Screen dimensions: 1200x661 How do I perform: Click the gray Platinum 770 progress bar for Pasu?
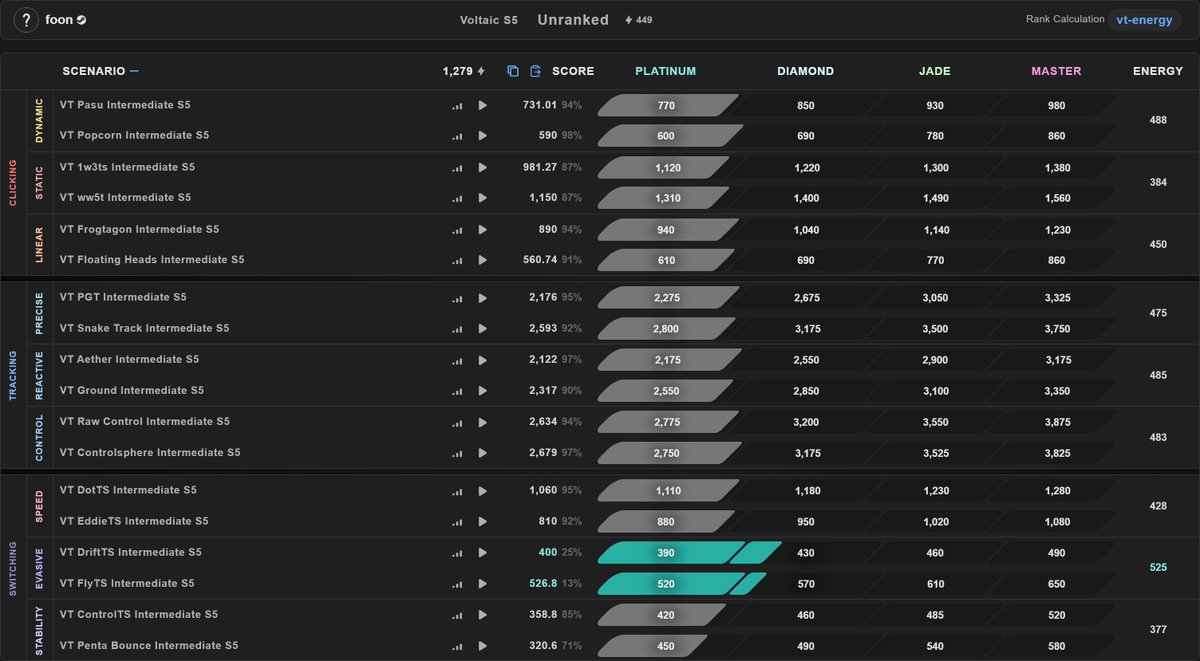[668, 106]
